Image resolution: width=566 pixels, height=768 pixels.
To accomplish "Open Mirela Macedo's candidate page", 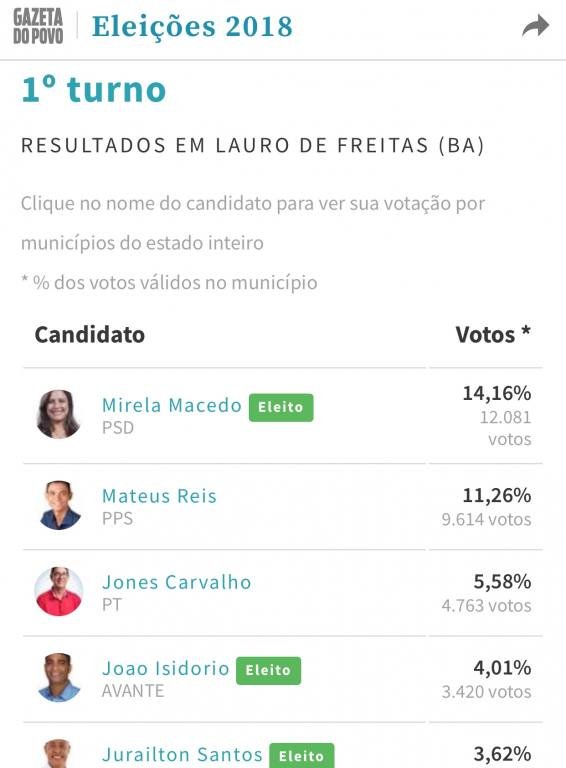I will pyautogui.click(x=172, y=406).
